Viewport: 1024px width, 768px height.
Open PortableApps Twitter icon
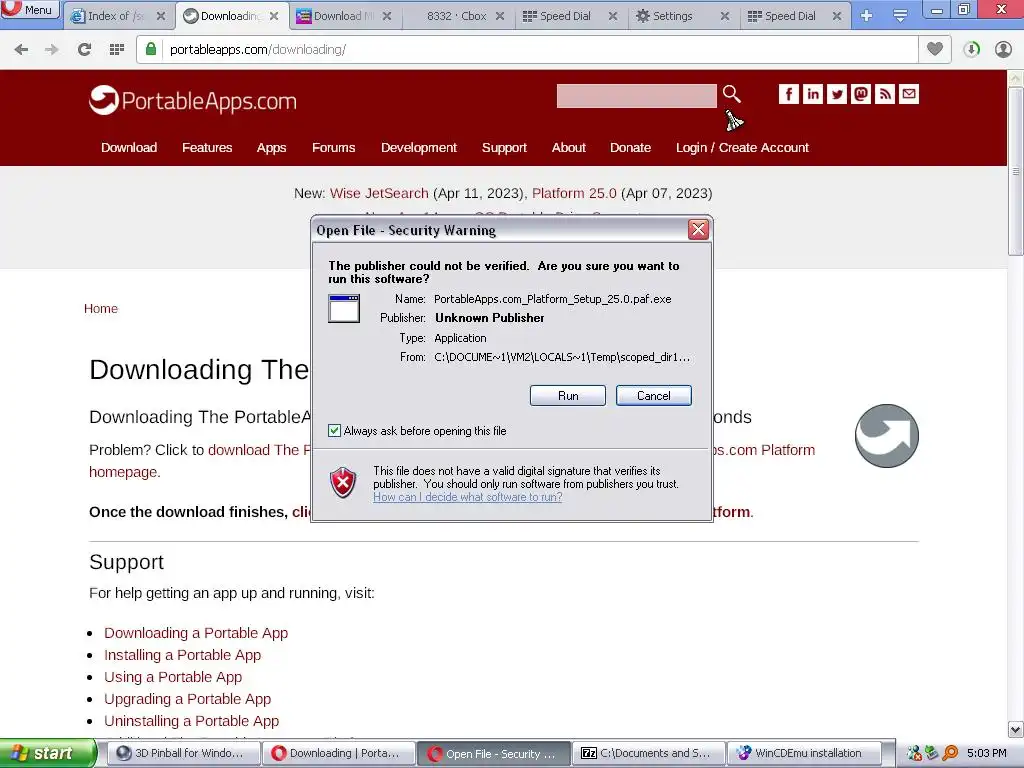837,94
